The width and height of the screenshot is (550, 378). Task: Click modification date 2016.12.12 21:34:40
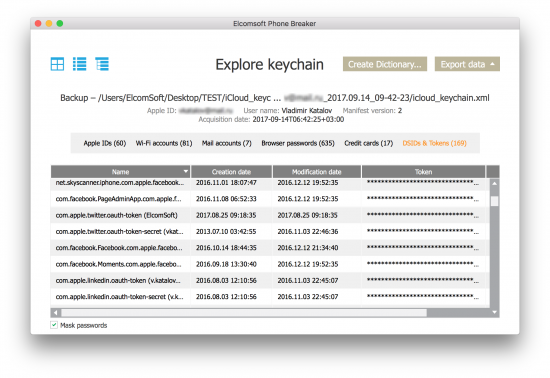(x=308, y=248)
